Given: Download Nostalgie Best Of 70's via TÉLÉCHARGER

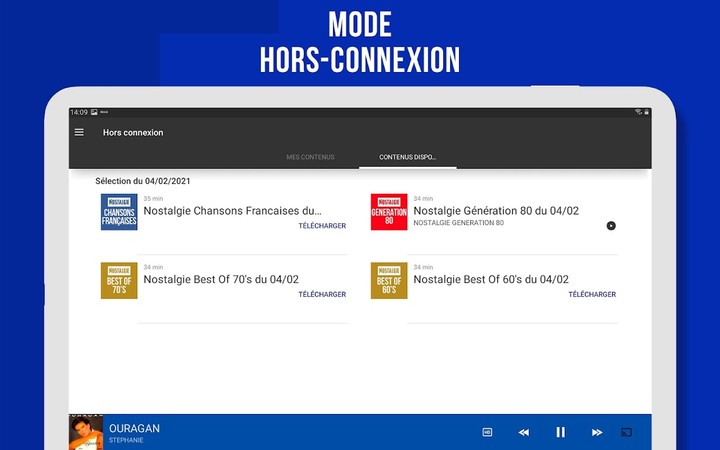Looking at the screenshot, I should (322, 294).
